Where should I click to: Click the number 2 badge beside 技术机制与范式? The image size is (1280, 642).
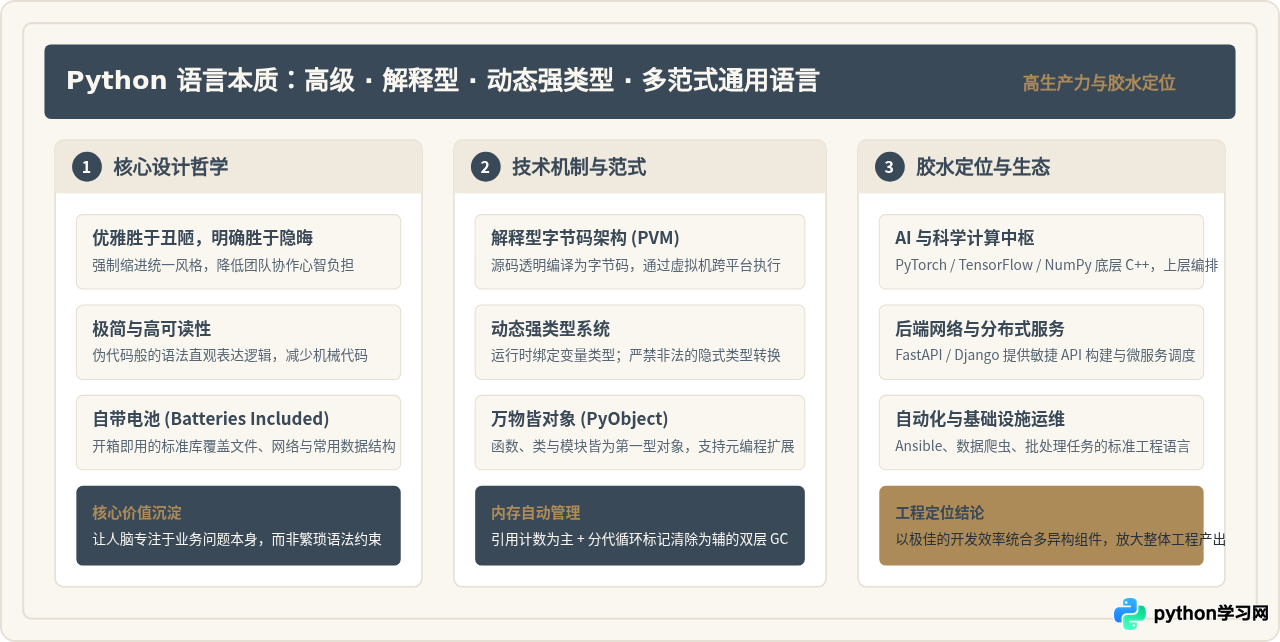pos(485,167)
